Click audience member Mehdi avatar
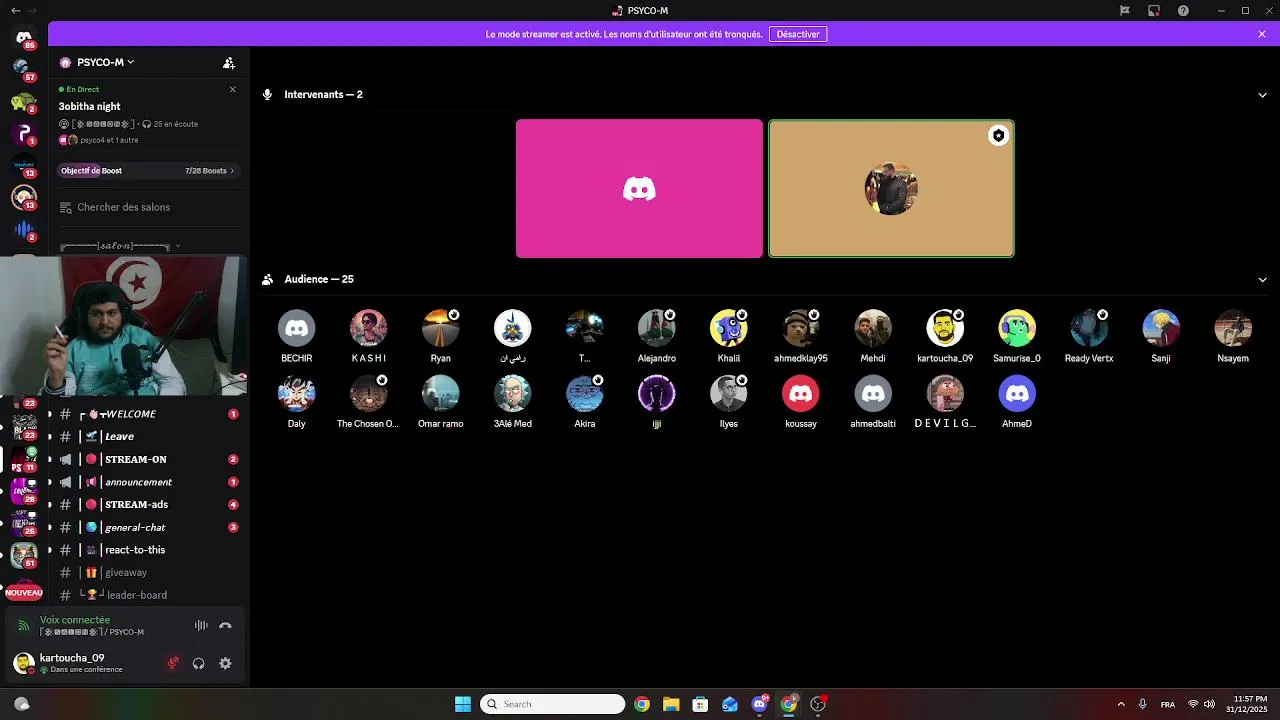 [x=872, y=328]
